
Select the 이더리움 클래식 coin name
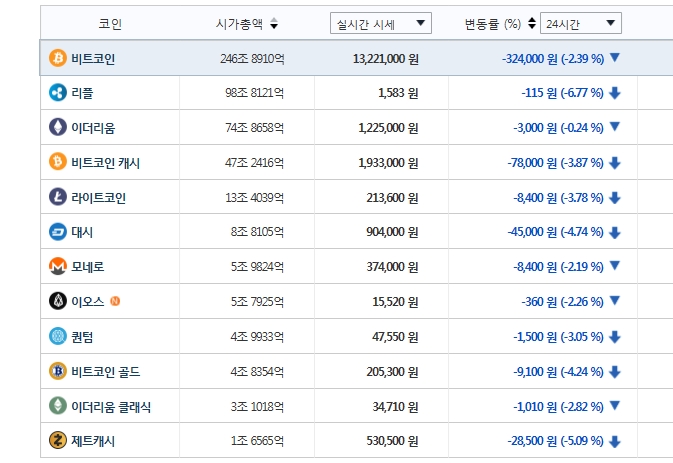(111, 406)
